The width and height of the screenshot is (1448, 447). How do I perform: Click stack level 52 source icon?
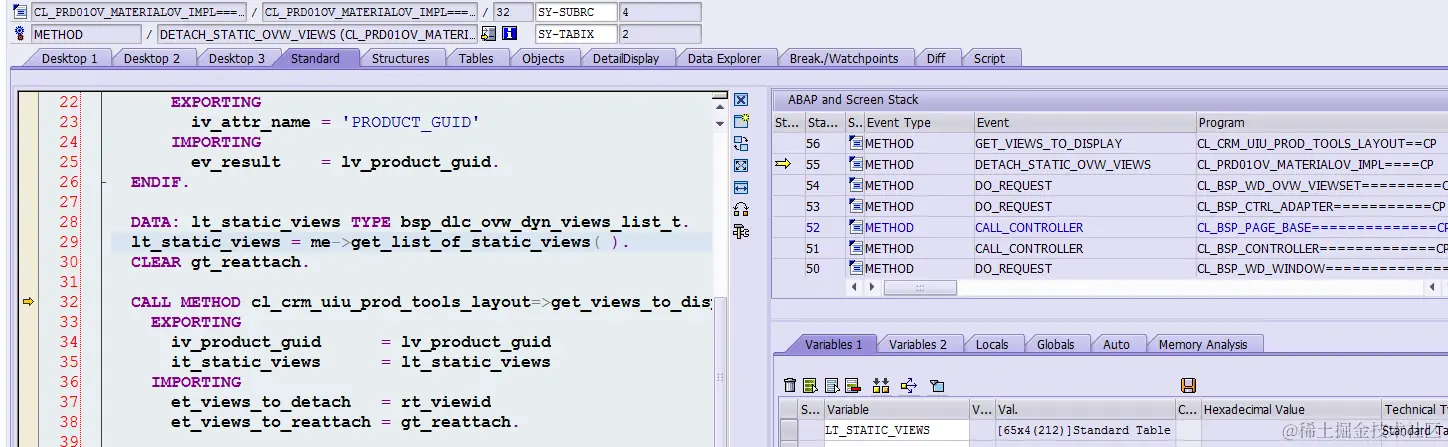[855, 227]
